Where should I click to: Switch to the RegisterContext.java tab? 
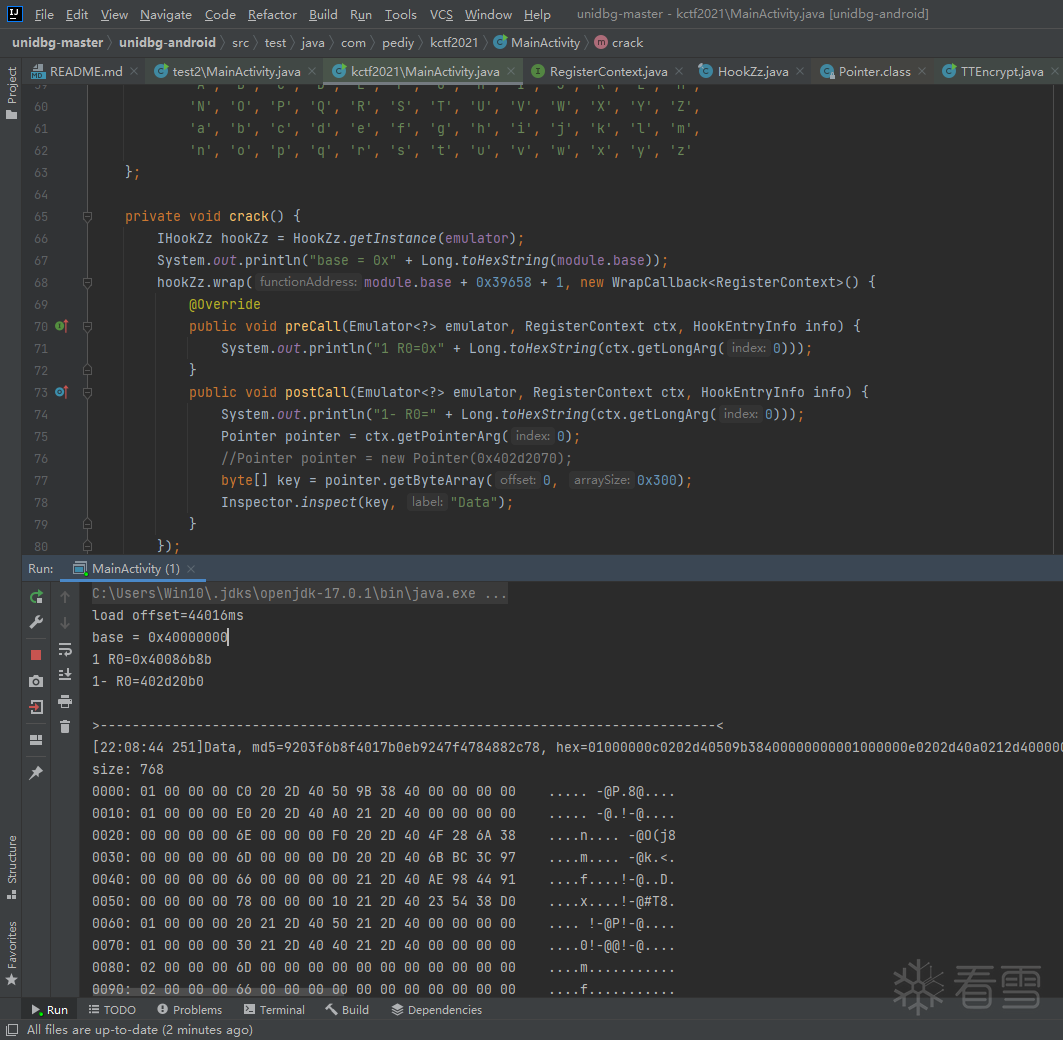pos(608,72)
